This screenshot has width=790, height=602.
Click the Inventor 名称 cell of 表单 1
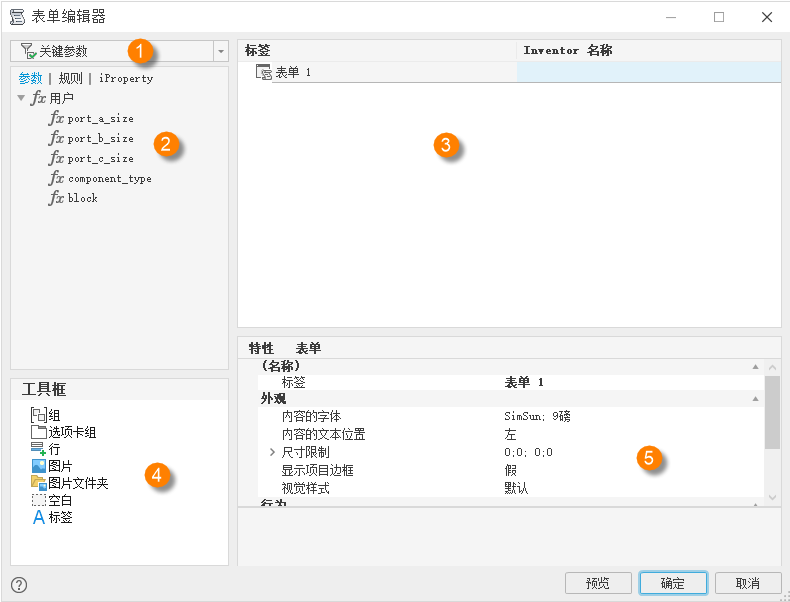[649, 72]
